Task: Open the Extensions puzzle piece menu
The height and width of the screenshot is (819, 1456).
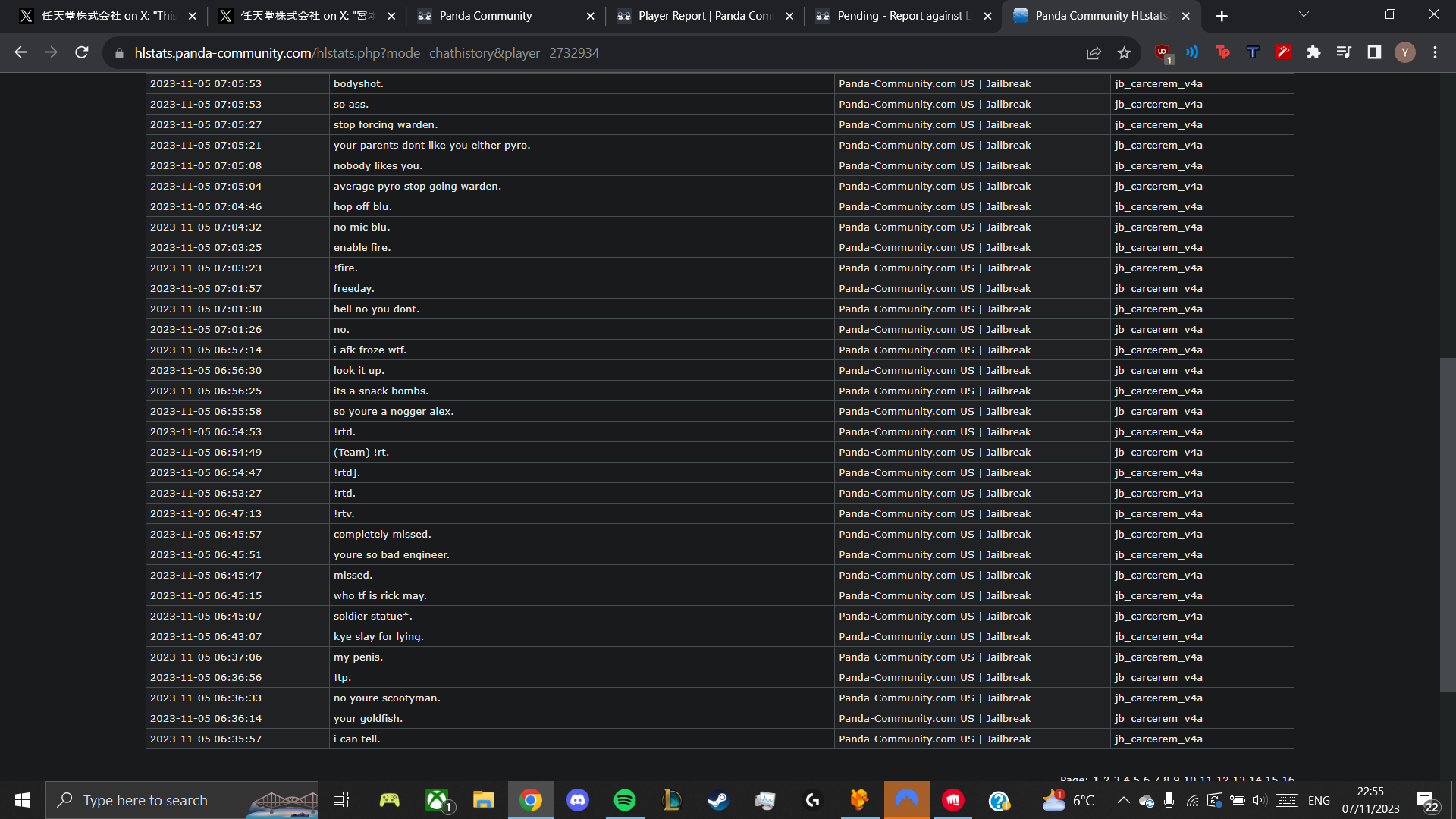Action: (1313, 52)
